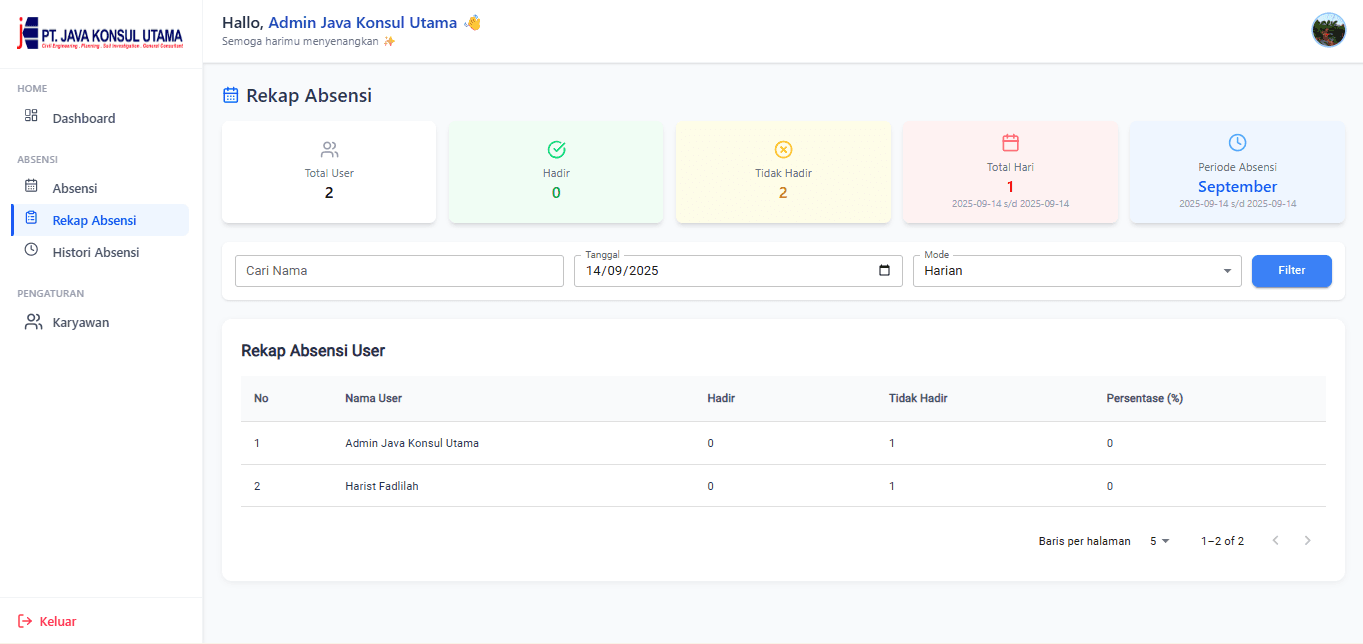Click the Total Hari calendar icon
This screenshot has height=644, width=1363.
click(1010, 143)
